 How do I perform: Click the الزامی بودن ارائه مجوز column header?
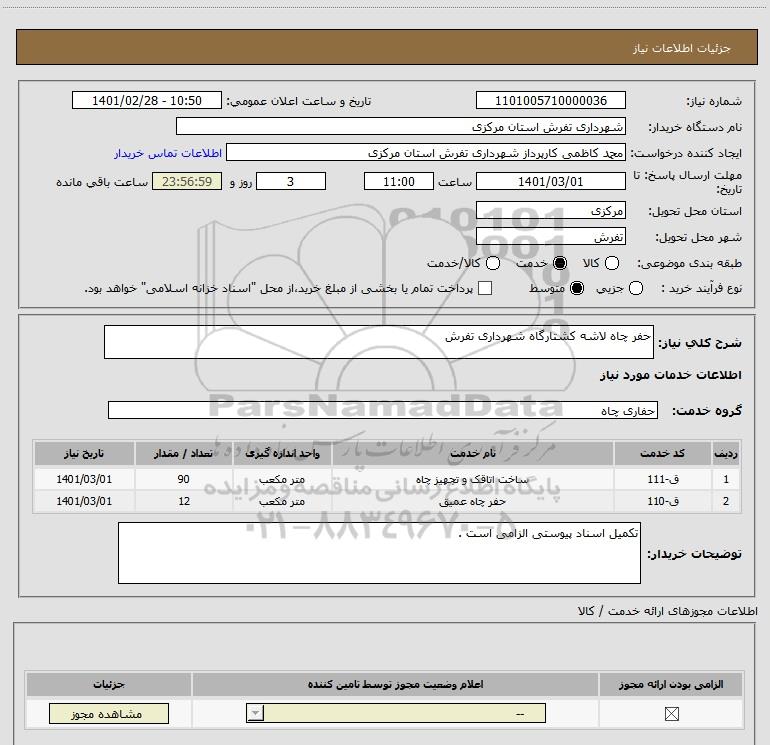(x=671, y=684)
